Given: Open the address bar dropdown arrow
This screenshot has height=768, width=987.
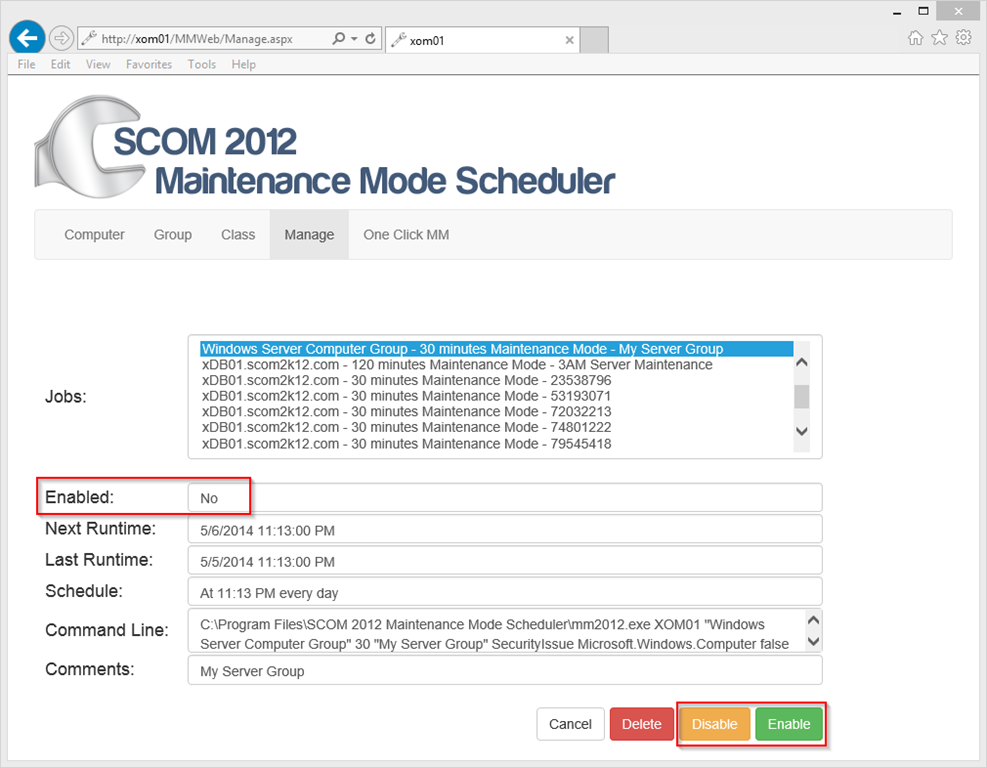Looking at the screenshot, I should pyautogui.click(x=354, y=38).
